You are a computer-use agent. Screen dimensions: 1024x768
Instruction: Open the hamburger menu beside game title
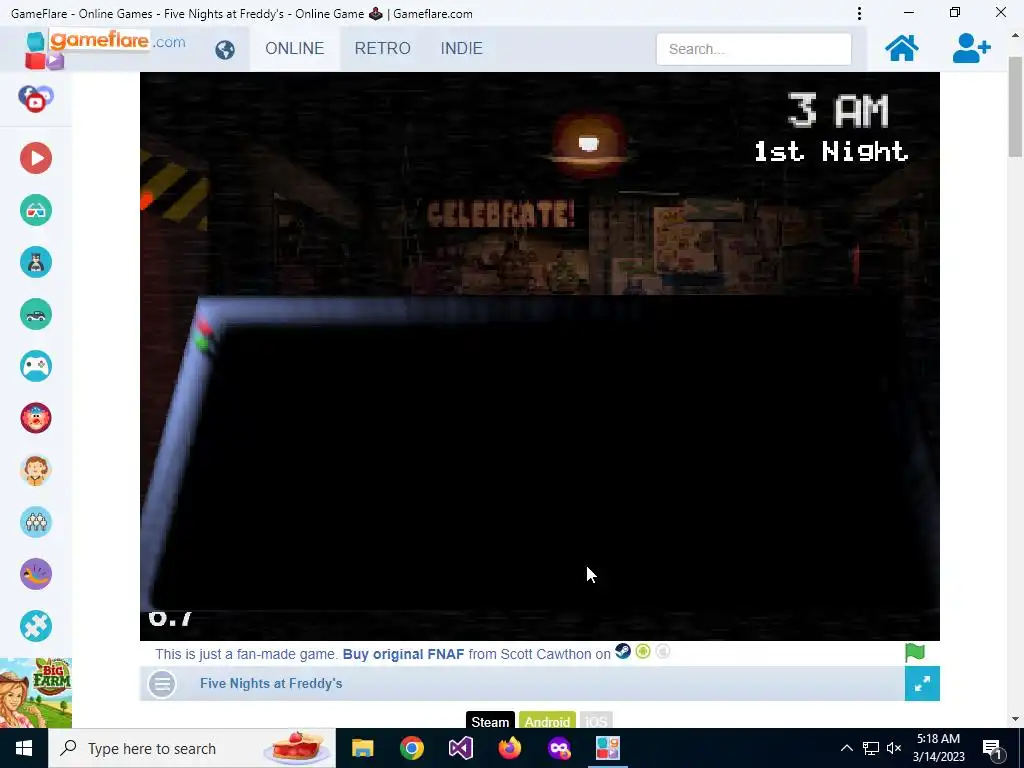[162, 684]
